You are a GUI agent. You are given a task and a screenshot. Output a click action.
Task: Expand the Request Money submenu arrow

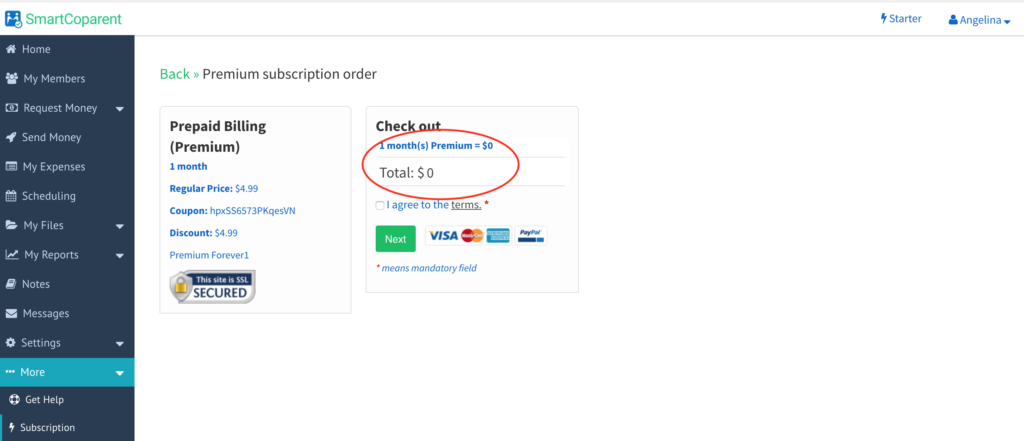coord(120,109)
